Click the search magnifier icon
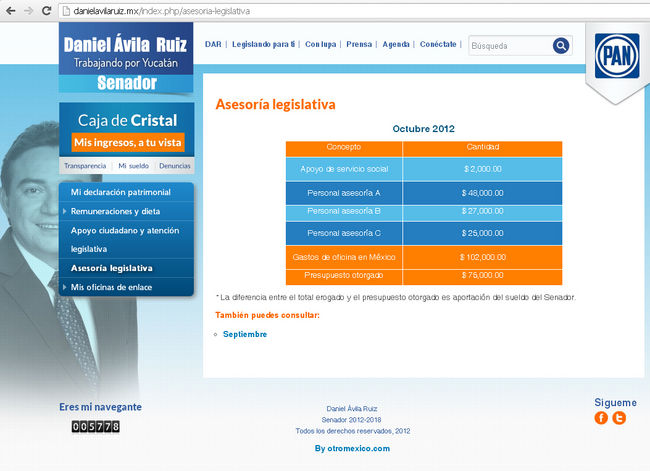This screenshot has height=471, width=650. pyautogui.click(x=561, y=45)
